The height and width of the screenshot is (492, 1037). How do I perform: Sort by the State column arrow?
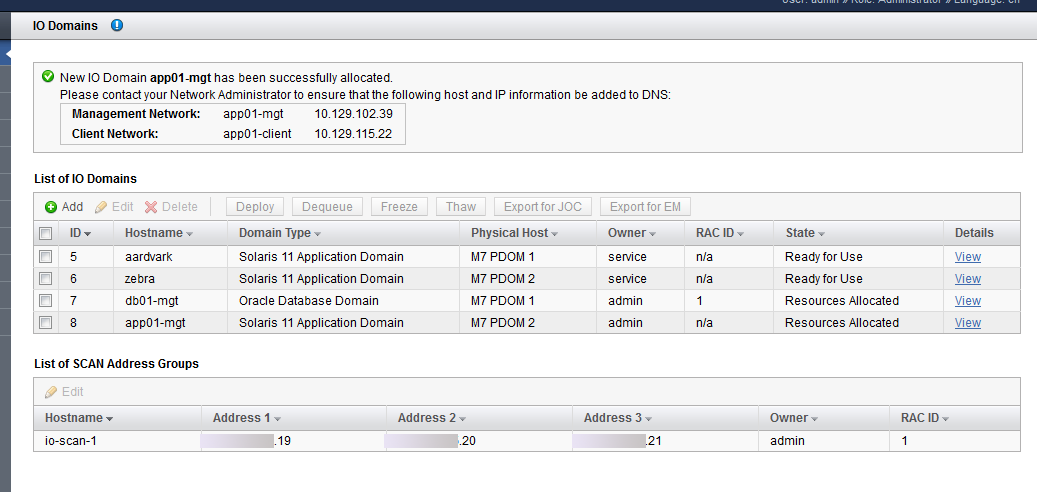821,234
